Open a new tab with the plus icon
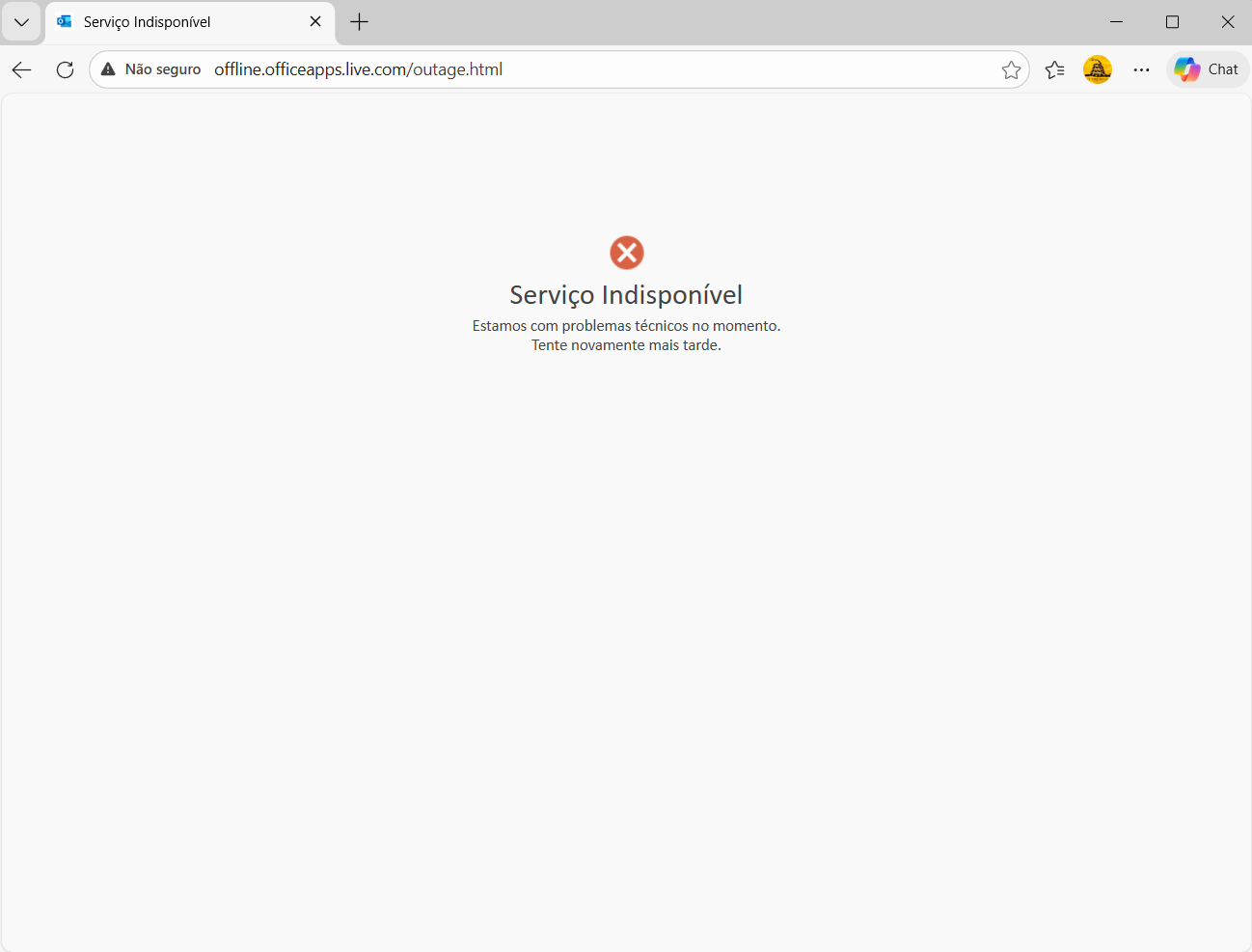Screen dimensions: 1252x952 [x=359, y=21]
